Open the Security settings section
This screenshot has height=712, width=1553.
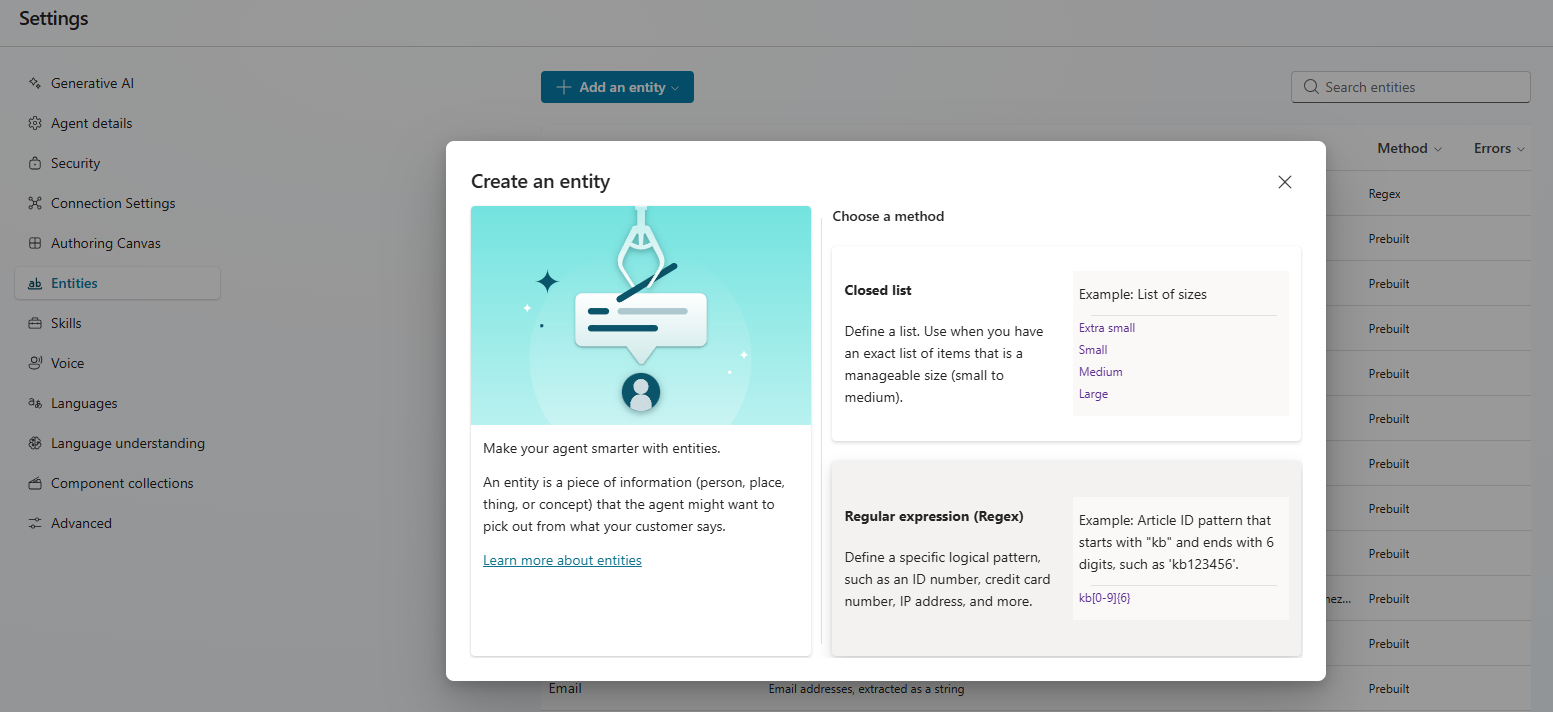(x=75, y=163)
